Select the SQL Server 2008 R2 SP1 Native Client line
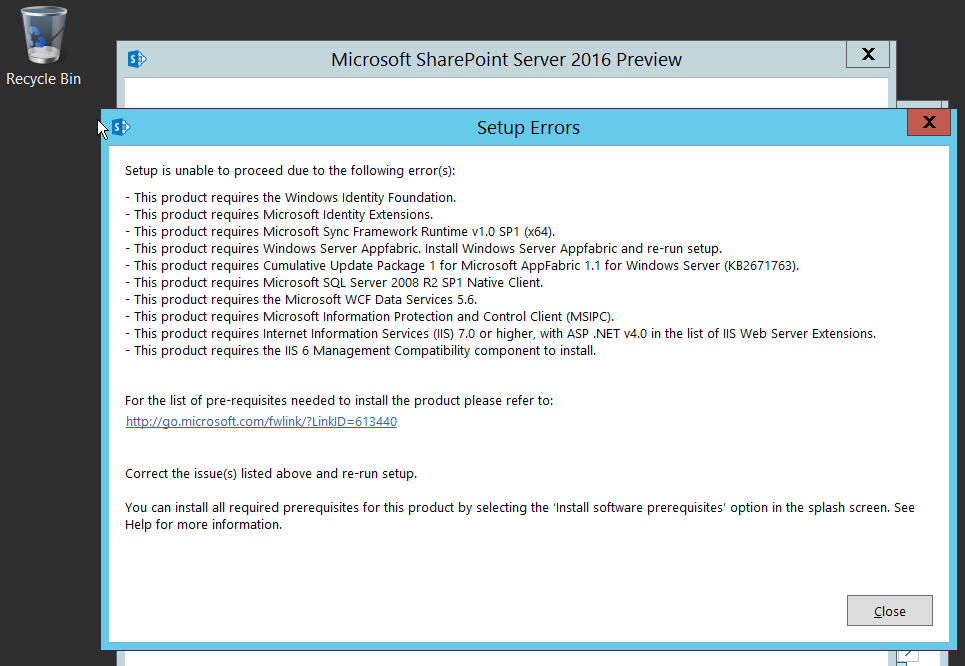The height and width of the screenshot is (666, 965). (x=334, y=283)
